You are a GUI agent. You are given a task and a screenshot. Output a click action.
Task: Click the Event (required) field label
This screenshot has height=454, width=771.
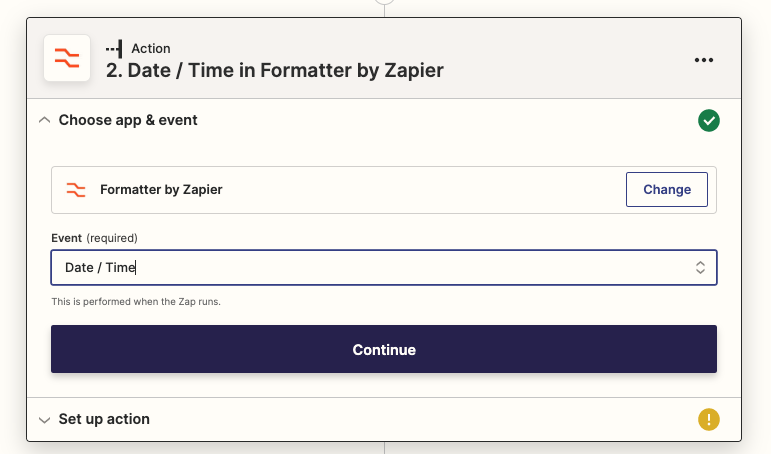click(x=94, y=238)
